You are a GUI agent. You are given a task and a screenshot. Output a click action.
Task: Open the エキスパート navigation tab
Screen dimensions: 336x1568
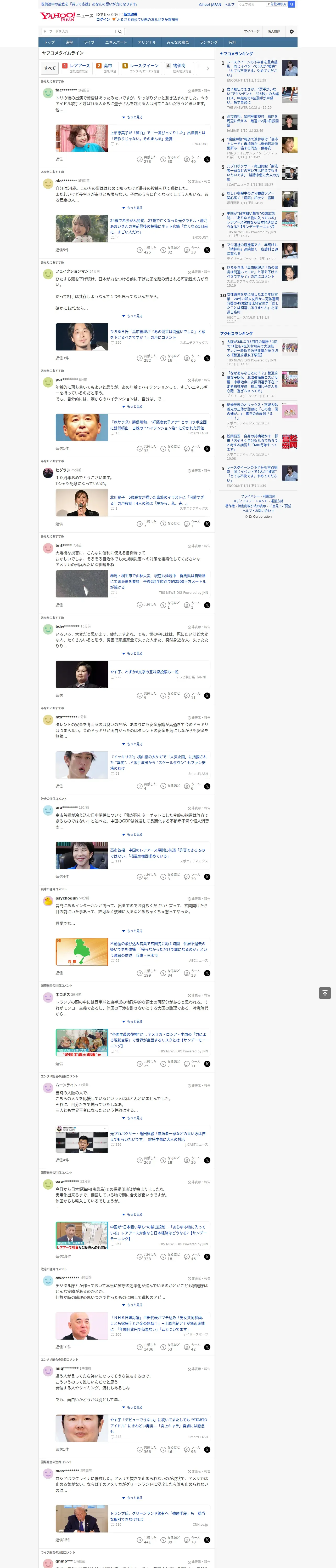116,43
